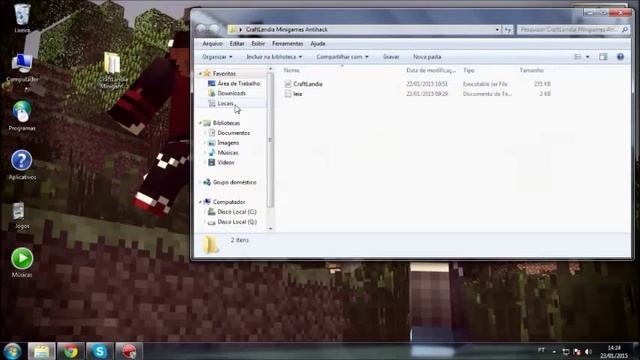The width and height of the screenshot is (640, 360).
Task: Open Disco Local (C:)
Action: [237, 212]
